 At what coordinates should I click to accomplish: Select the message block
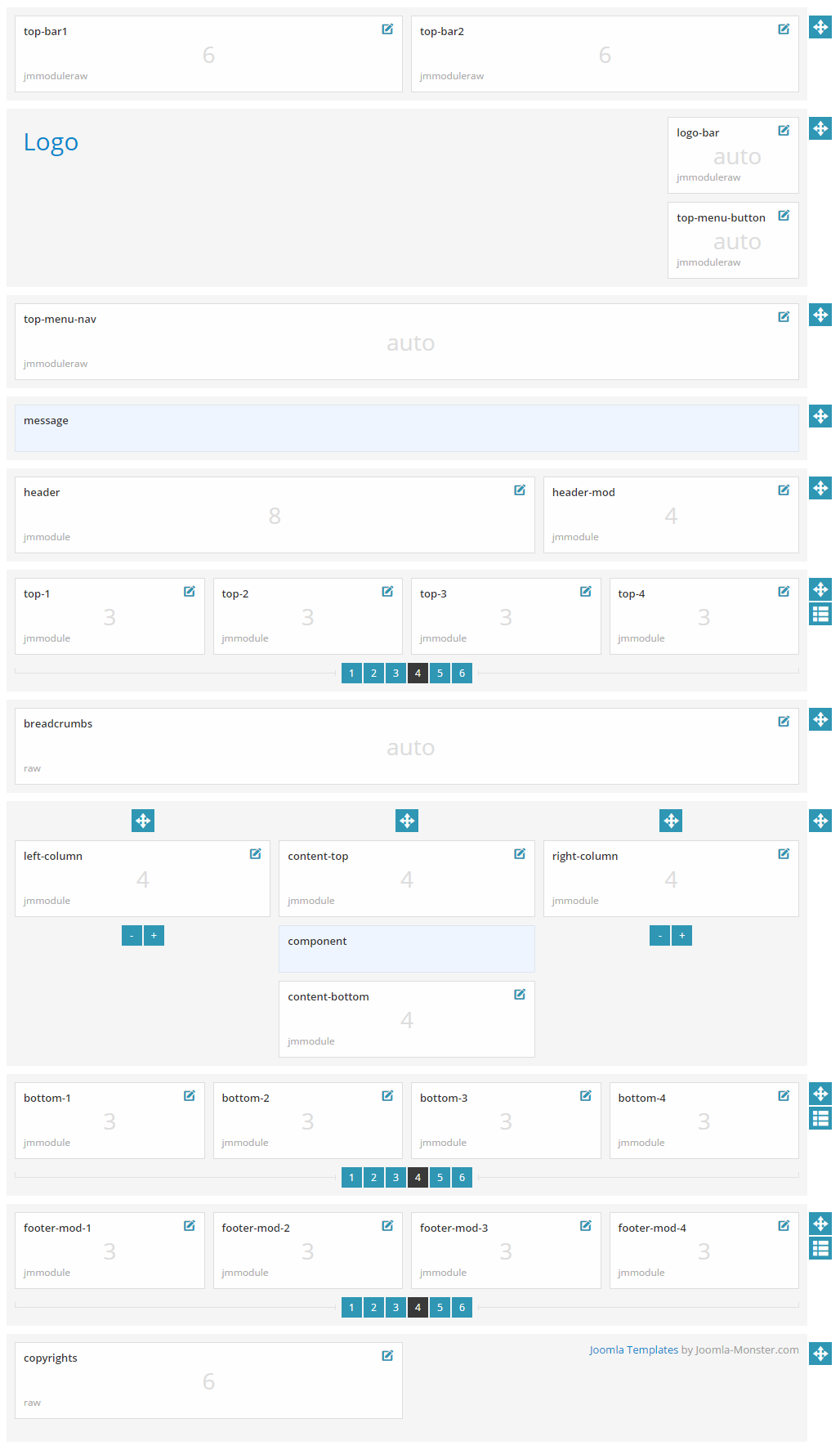tap(407, 428)
